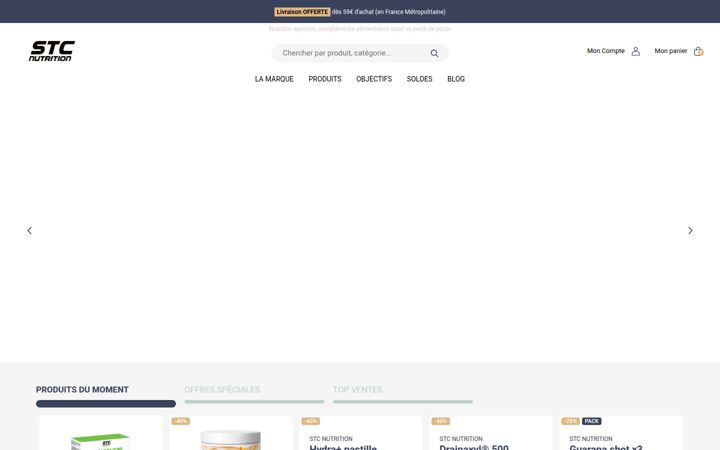Click the STC Nutrition logo

[52, 51]
